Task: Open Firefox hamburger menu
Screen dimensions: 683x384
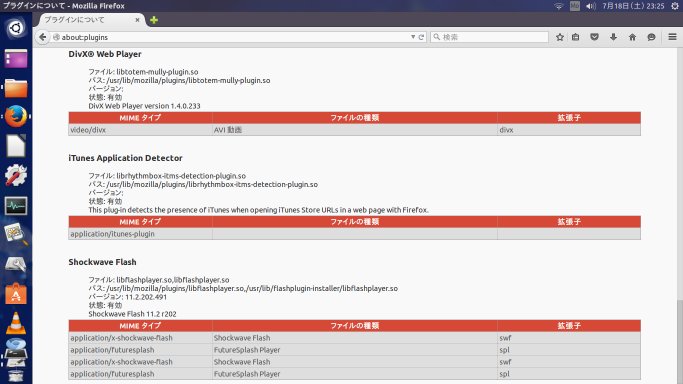Action: tap(672, 37)
